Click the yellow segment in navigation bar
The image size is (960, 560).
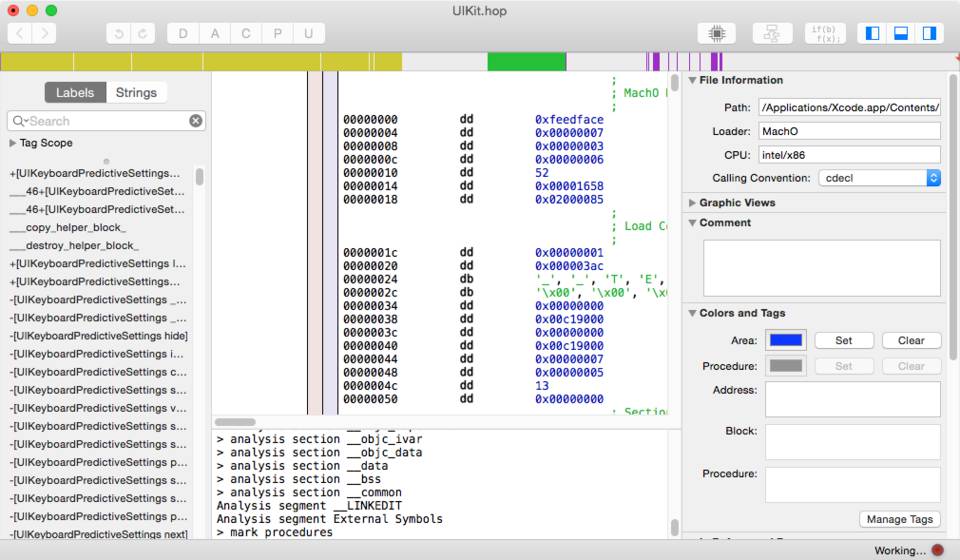[x=201, y=61]
